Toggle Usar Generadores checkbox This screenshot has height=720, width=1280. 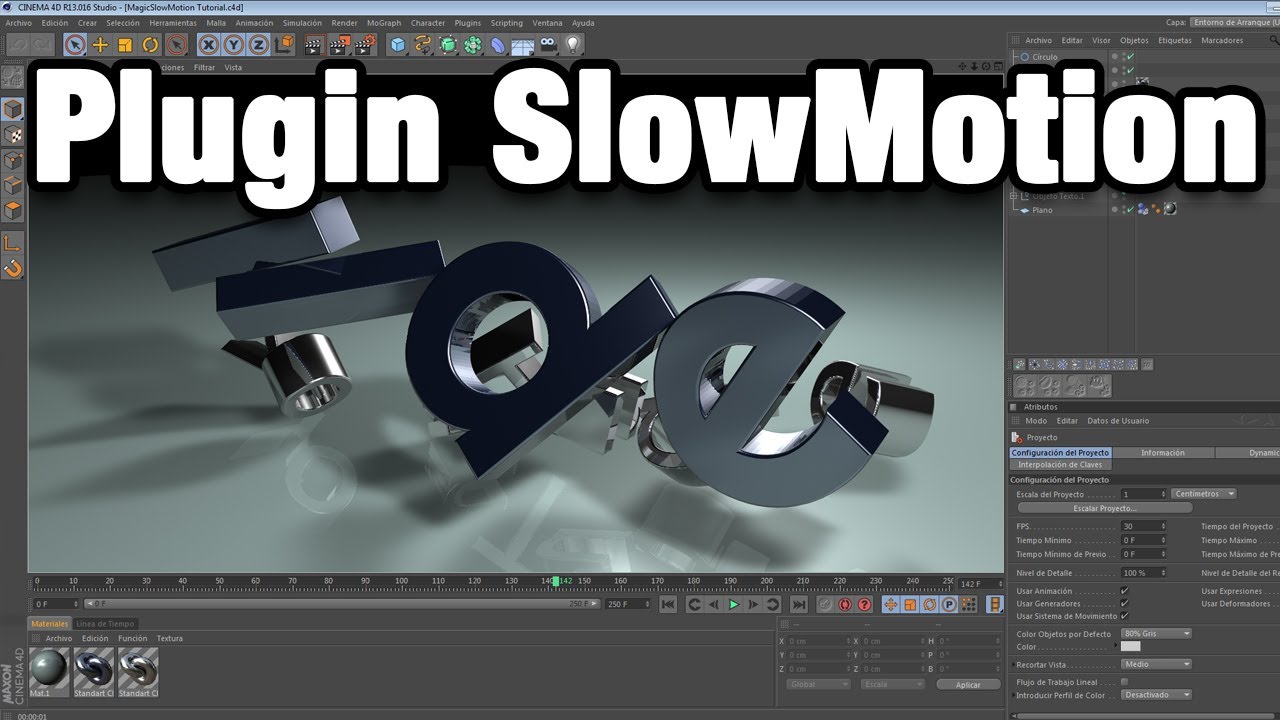[x=1125, y=603]
